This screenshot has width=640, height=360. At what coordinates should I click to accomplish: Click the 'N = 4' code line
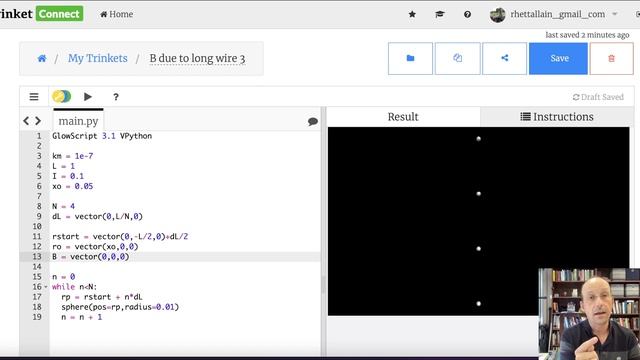click(x=63, y=206)
